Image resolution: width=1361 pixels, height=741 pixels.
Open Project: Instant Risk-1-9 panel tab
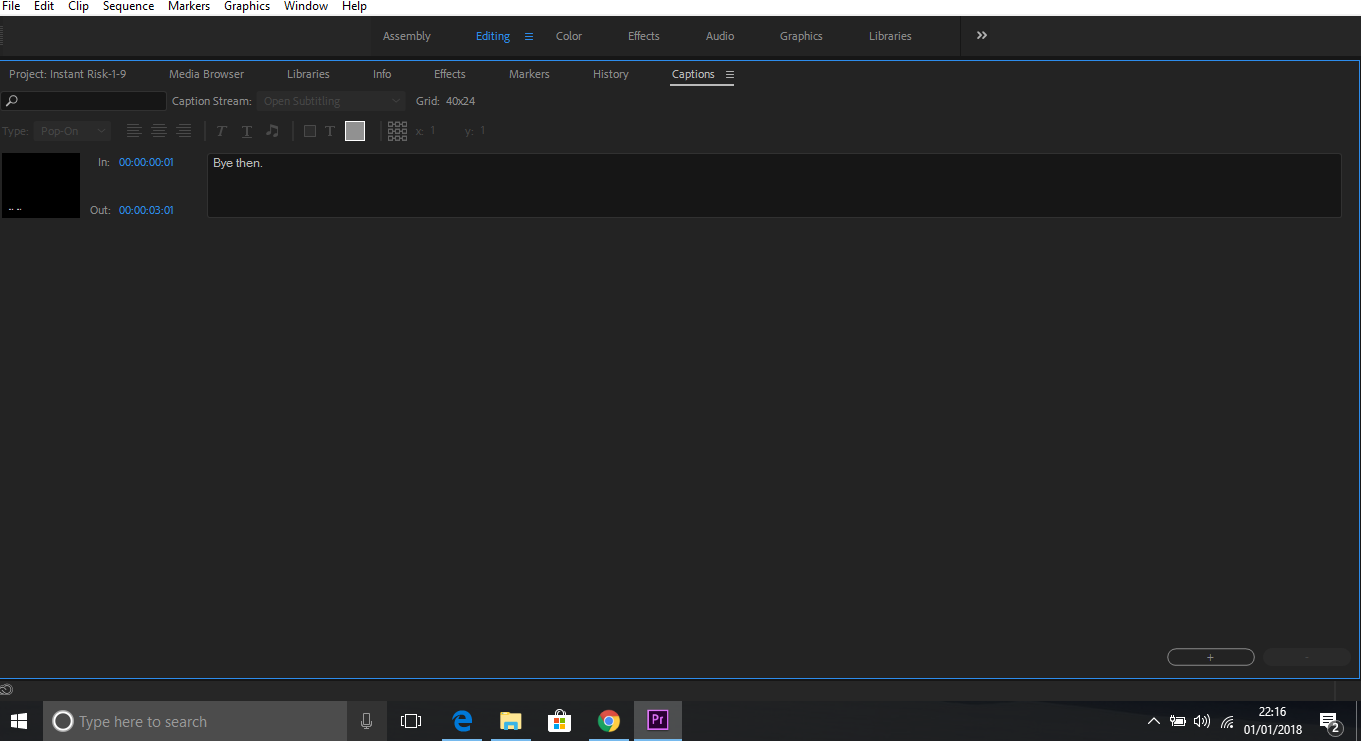coord(68,74)
